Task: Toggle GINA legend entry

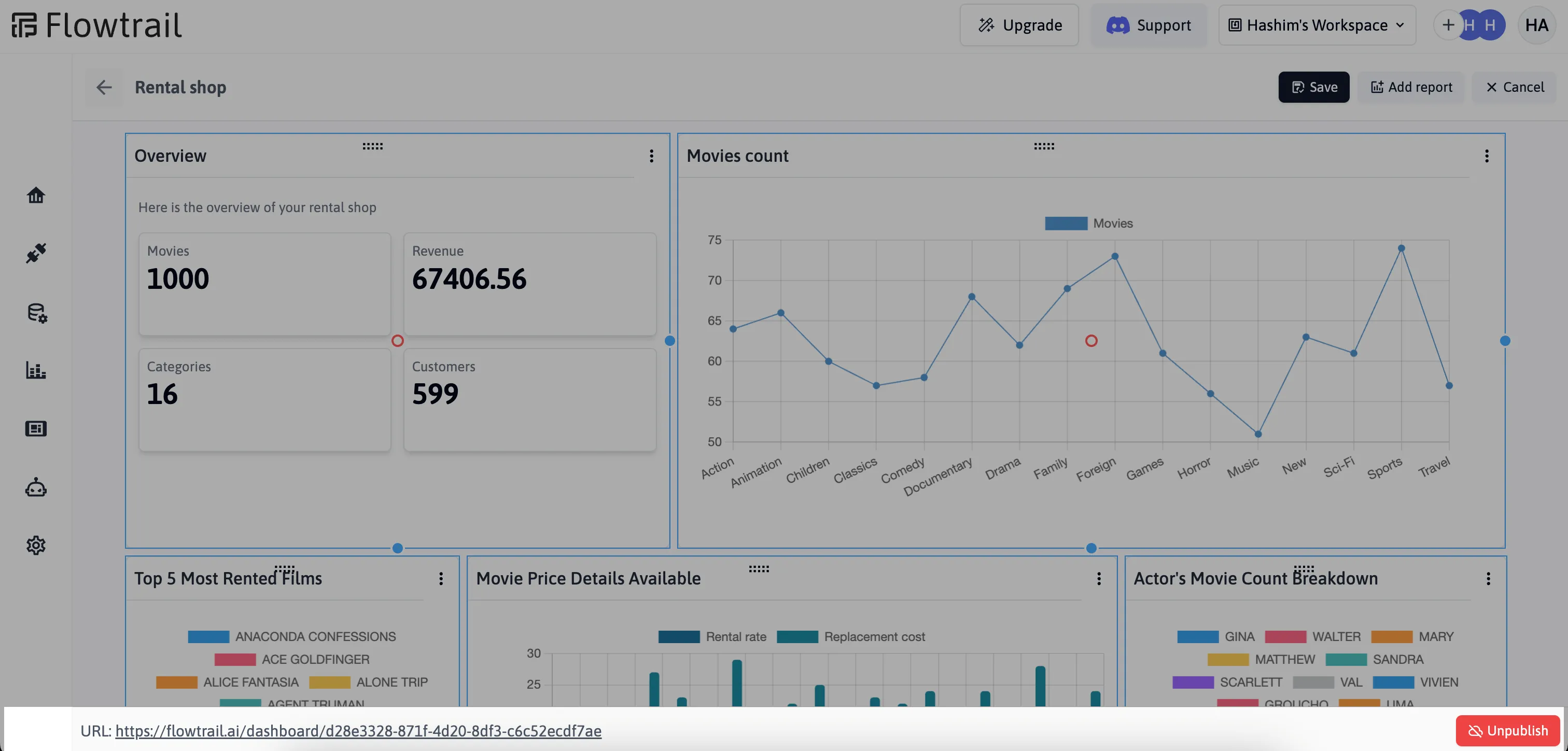Action: click(1215, 636)
